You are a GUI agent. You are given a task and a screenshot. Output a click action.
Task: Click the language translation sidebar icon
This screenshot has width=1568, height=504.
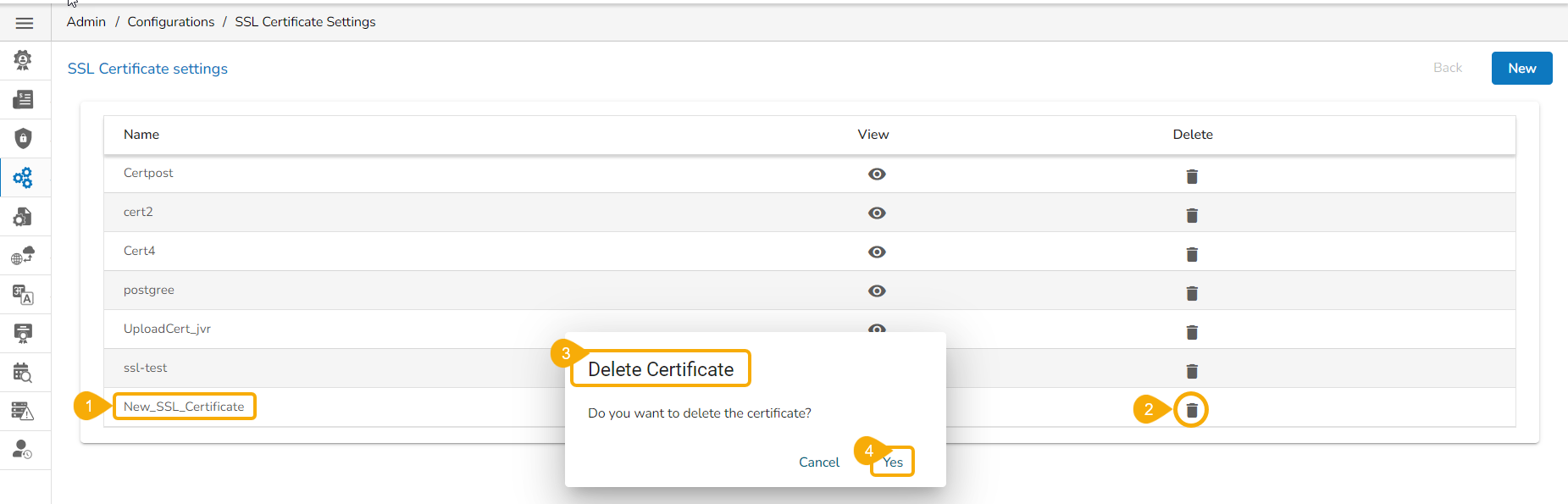pos(23,295)
